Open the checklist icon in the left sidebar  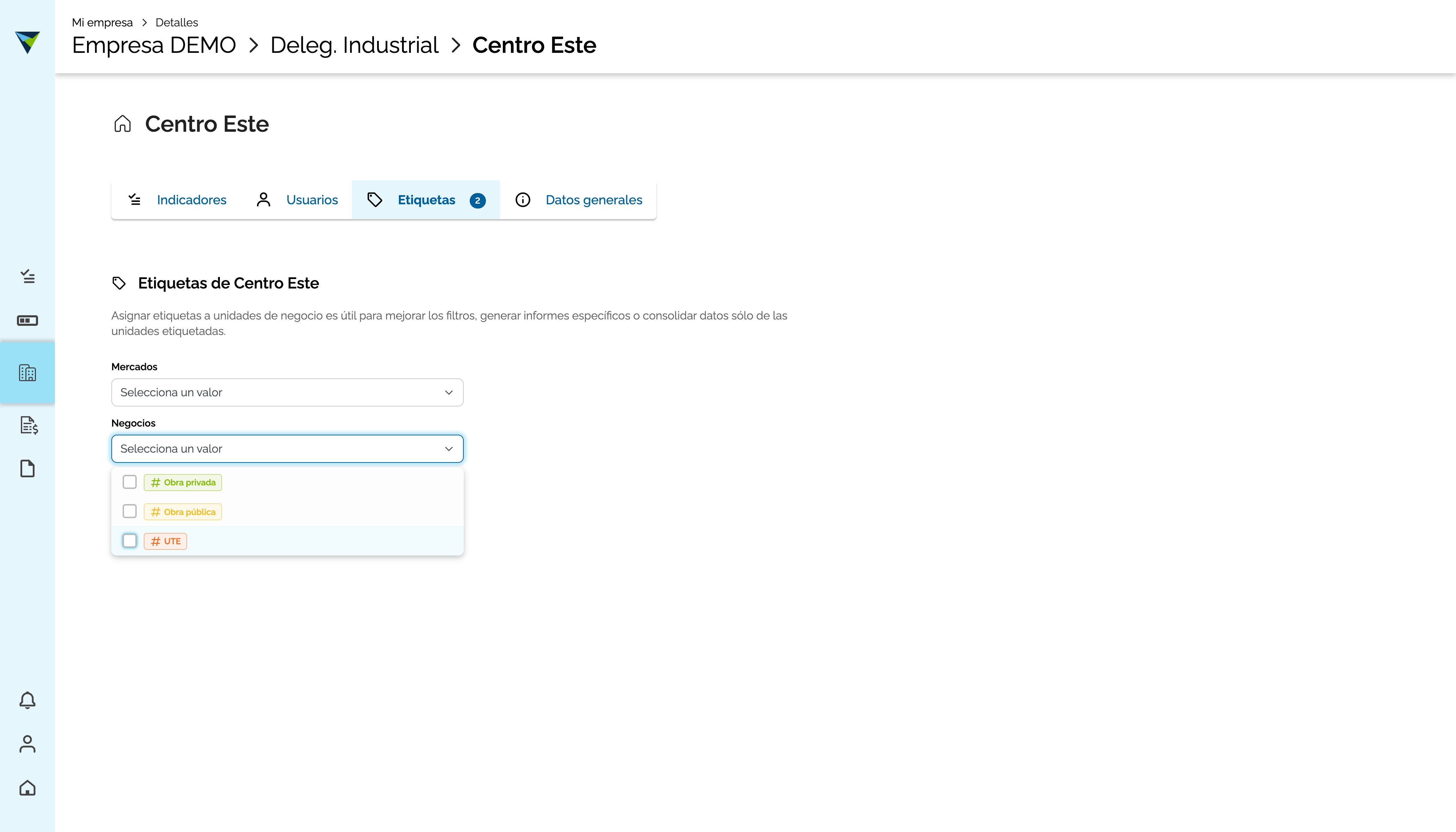27,277
